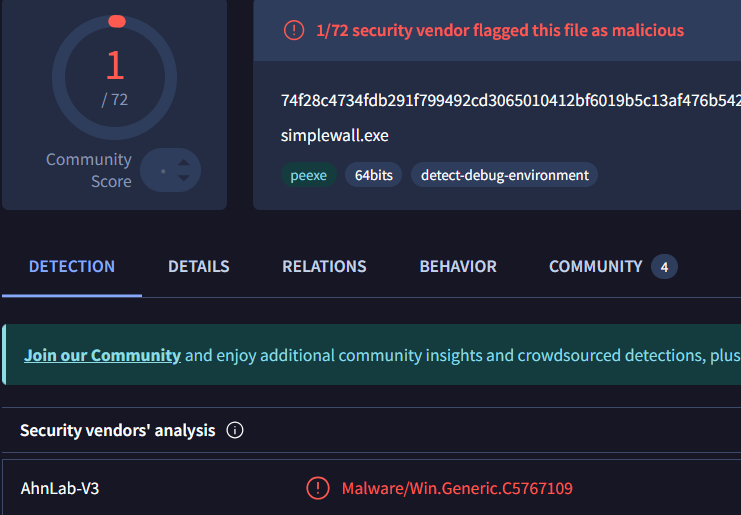Switch to the BEHAVIOR tab
The width and height of the screenshot is (741, 515).
click(458, 266)
